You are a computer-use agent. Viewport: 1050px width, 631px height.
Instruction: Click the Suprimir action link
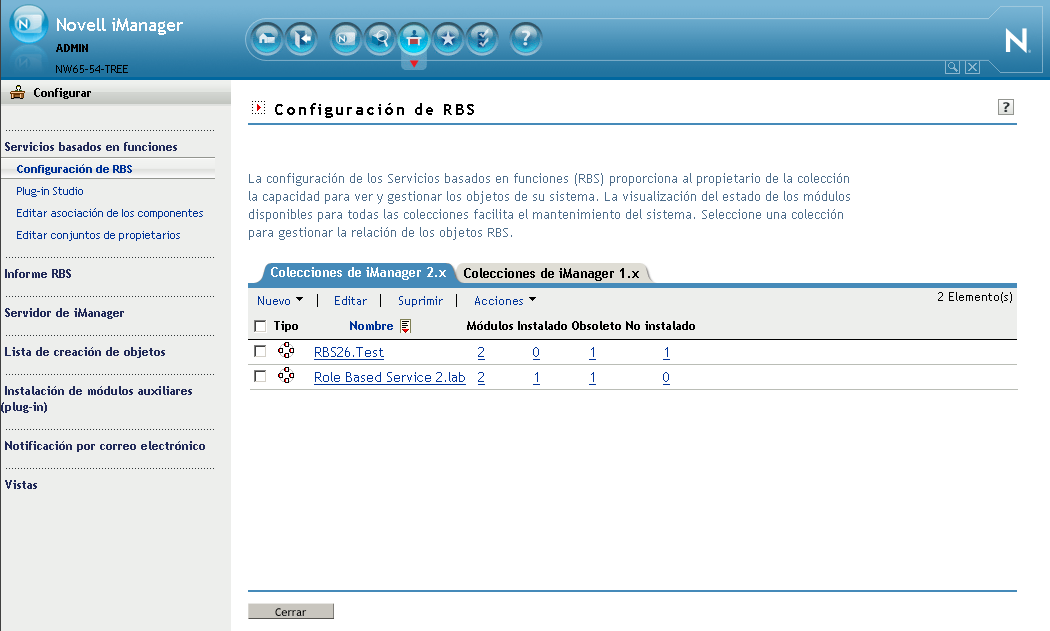[421, 301]
